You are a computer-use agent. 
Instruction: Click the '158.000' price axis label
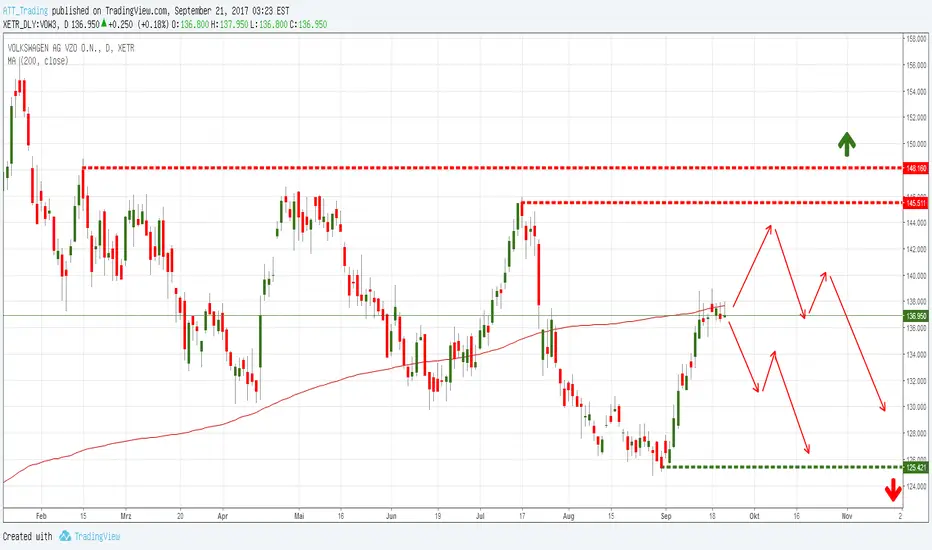(x=916, y=39)
